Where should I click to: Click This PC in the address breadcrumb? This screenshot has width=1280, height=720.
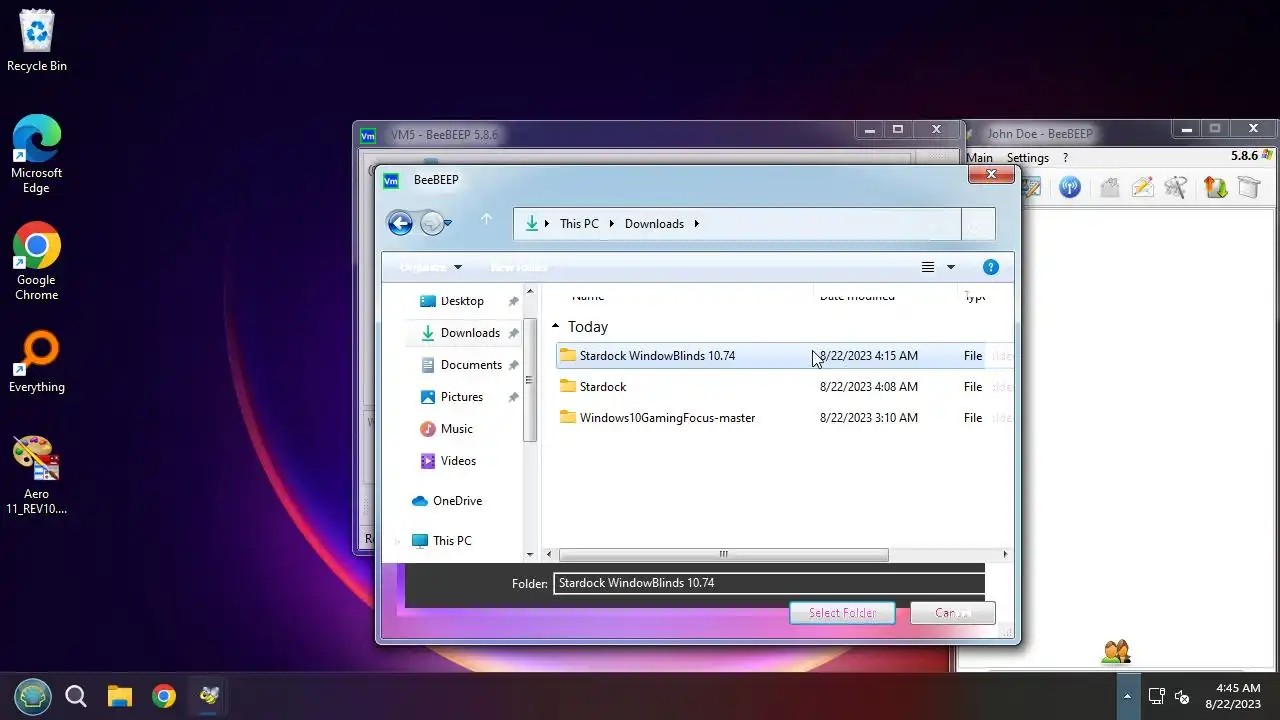[x=579, y=224]
